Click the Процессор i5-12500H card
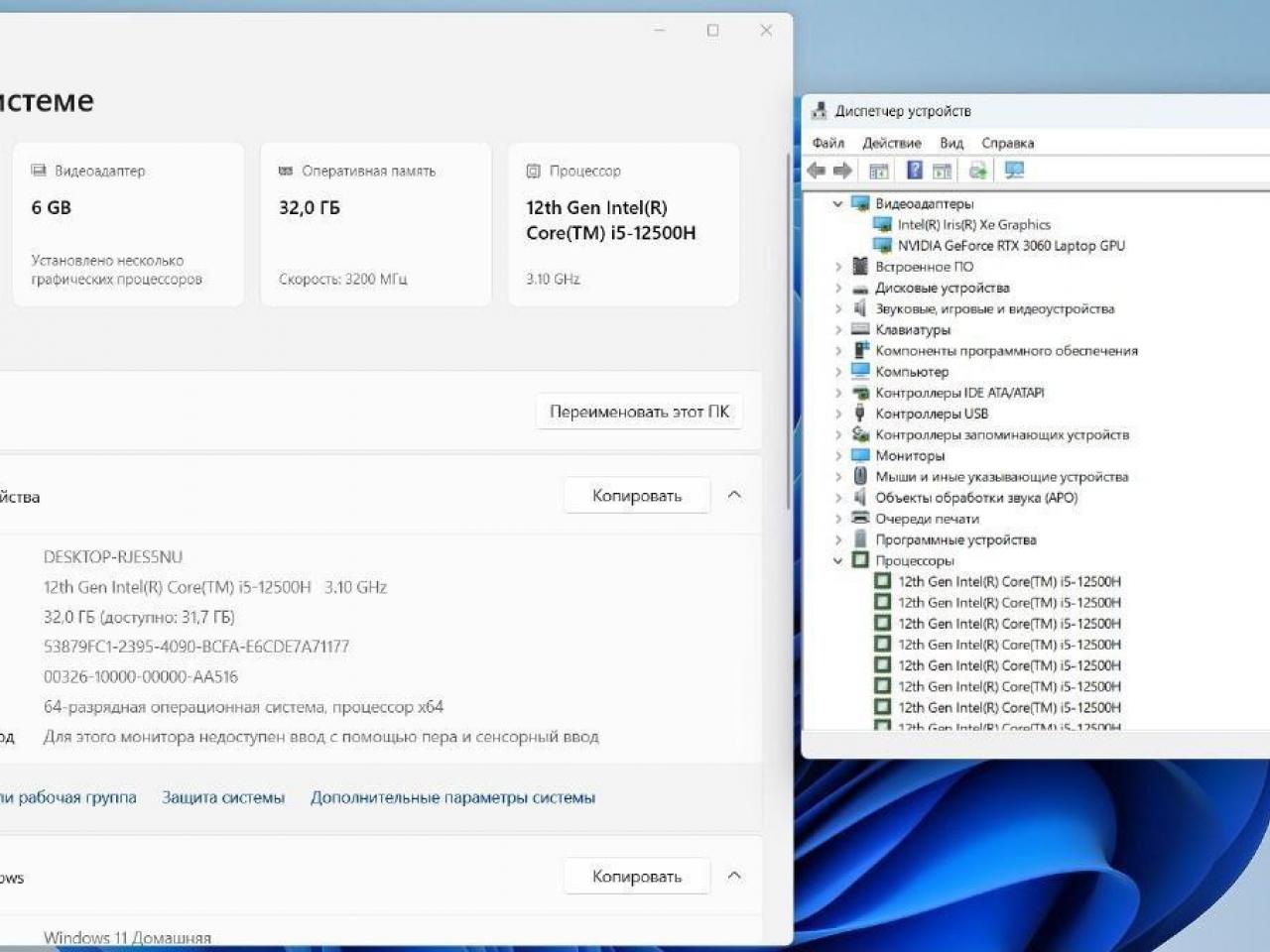 [623, 224]
